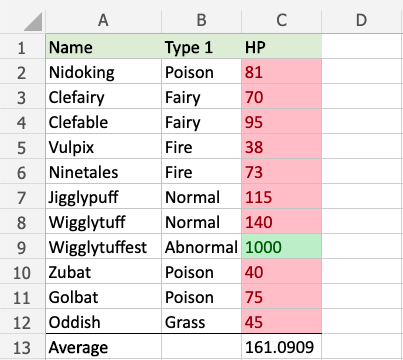Select column C header
Viewport: 403px width, 360px height.
(281, 20)
